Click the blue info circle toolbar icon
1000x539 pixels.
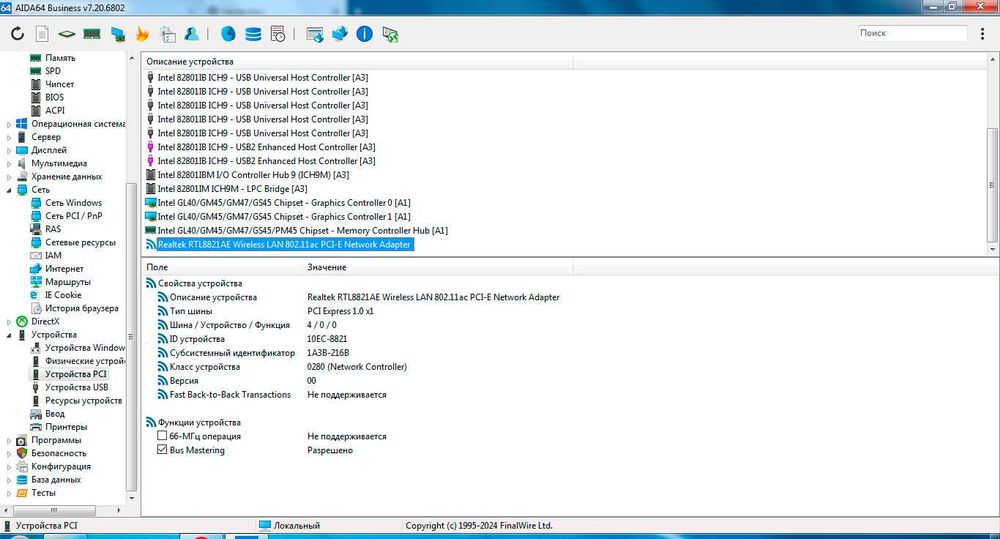tap(364, 34)
